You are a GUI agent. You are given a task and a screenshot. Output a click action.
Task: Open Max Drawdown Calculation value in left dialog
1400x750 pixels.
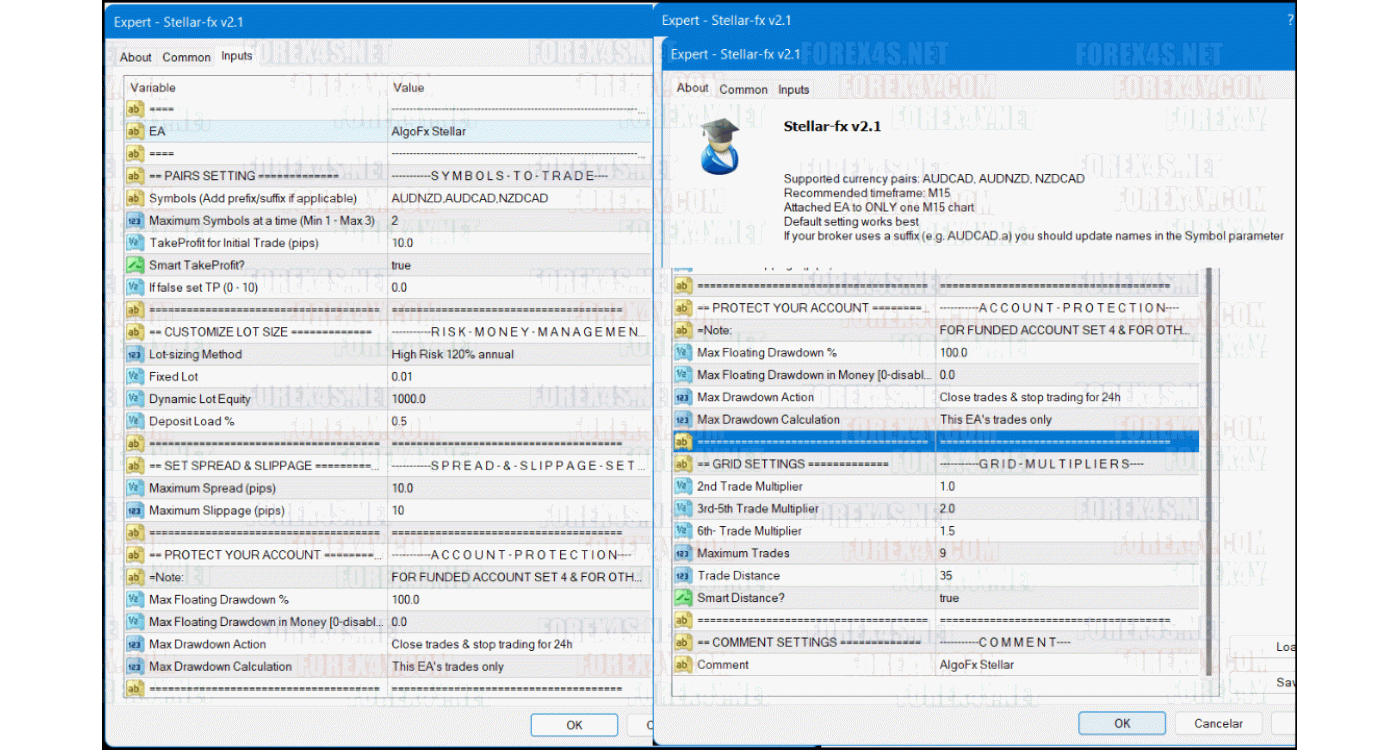coord(447,666)
